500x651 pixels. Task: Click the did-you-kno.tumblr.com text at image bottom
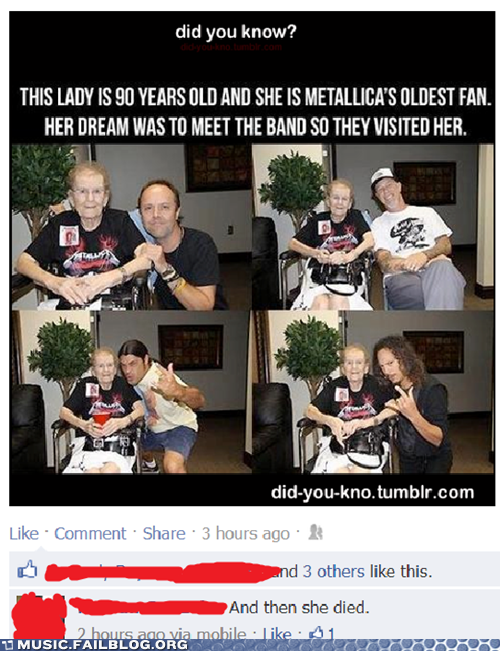tap(372, 492)
